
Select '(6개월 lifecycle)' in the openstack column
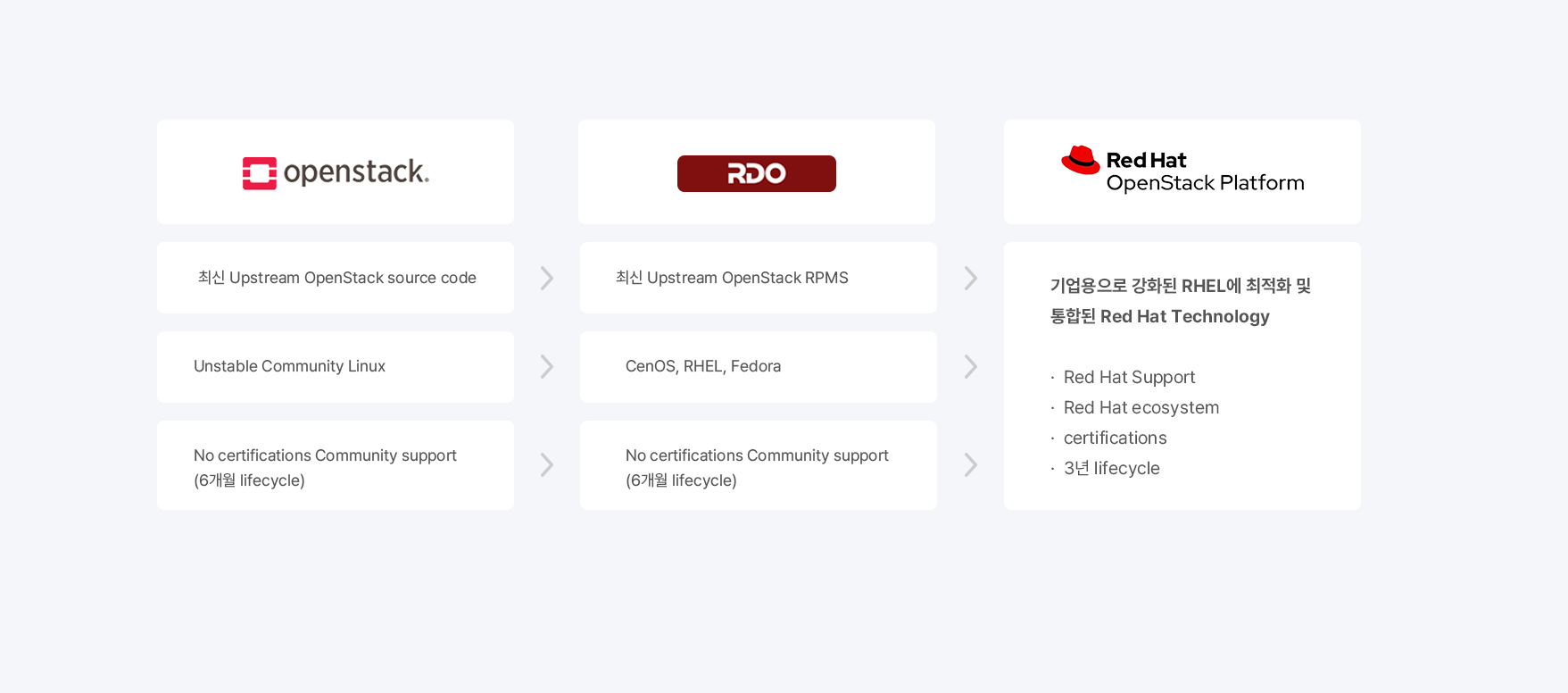point(249,480)
